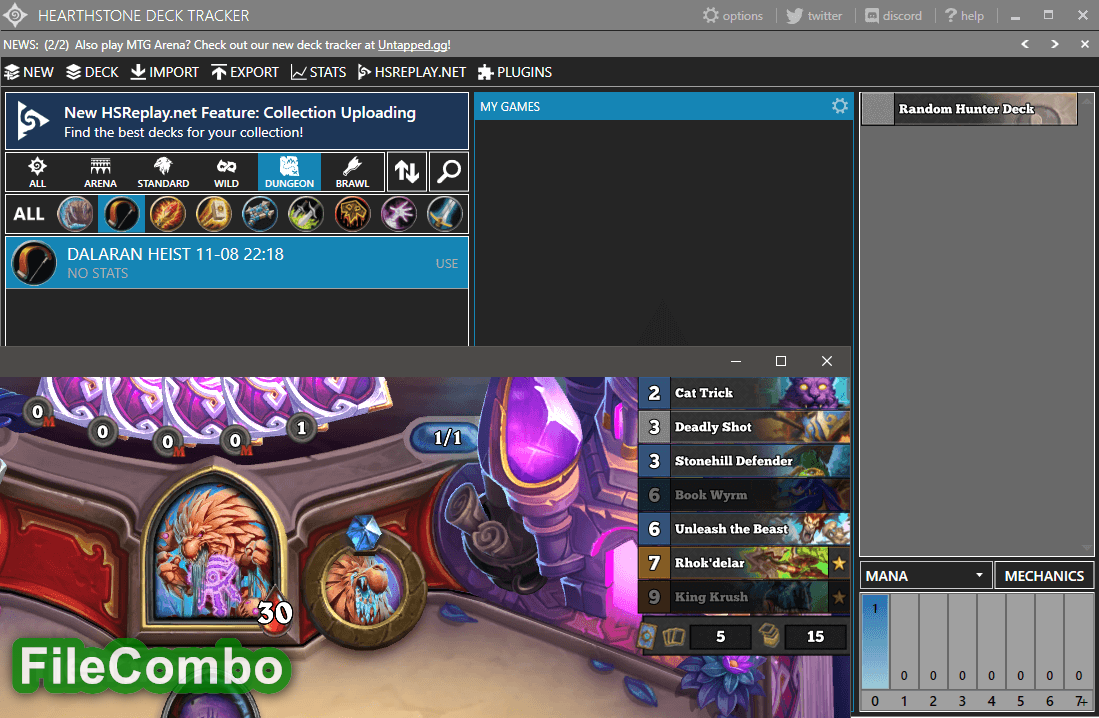Switch to the MECHANICS view
Screen dimensions: 1099x718
1044,576
